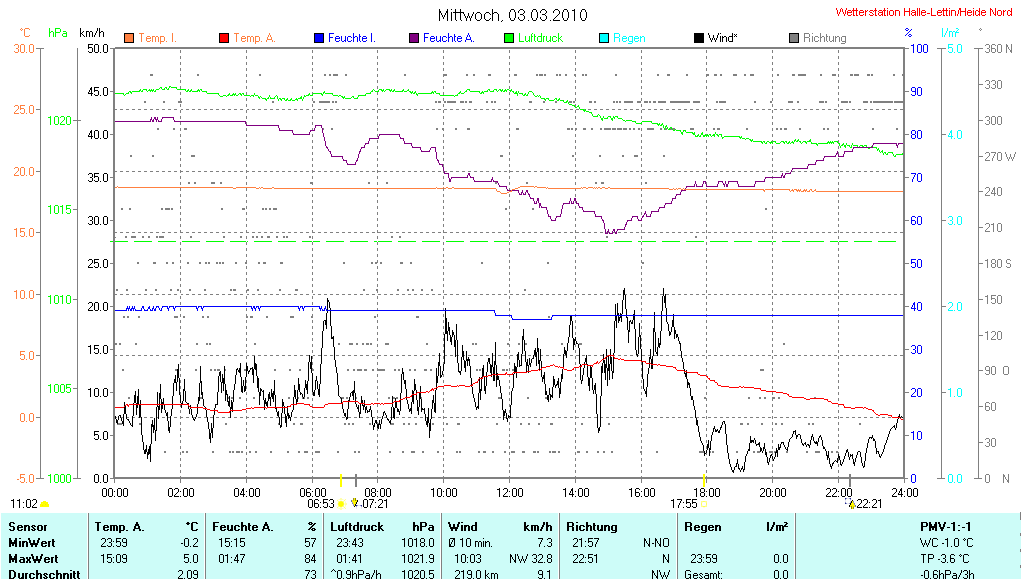The height and width of the screenshot is (579, 1021).
Task: Click the Durchschnitt row label
Action: 43,574
